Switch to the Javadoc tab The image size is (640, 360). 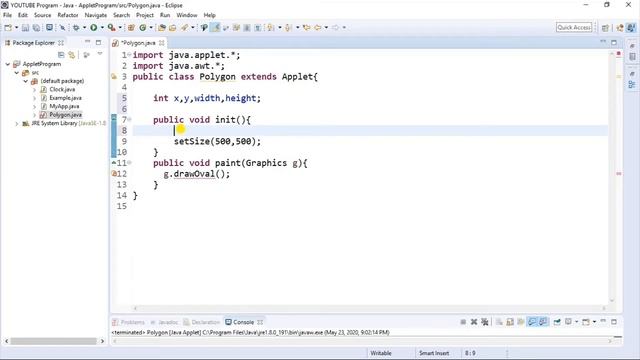point(164,322)
